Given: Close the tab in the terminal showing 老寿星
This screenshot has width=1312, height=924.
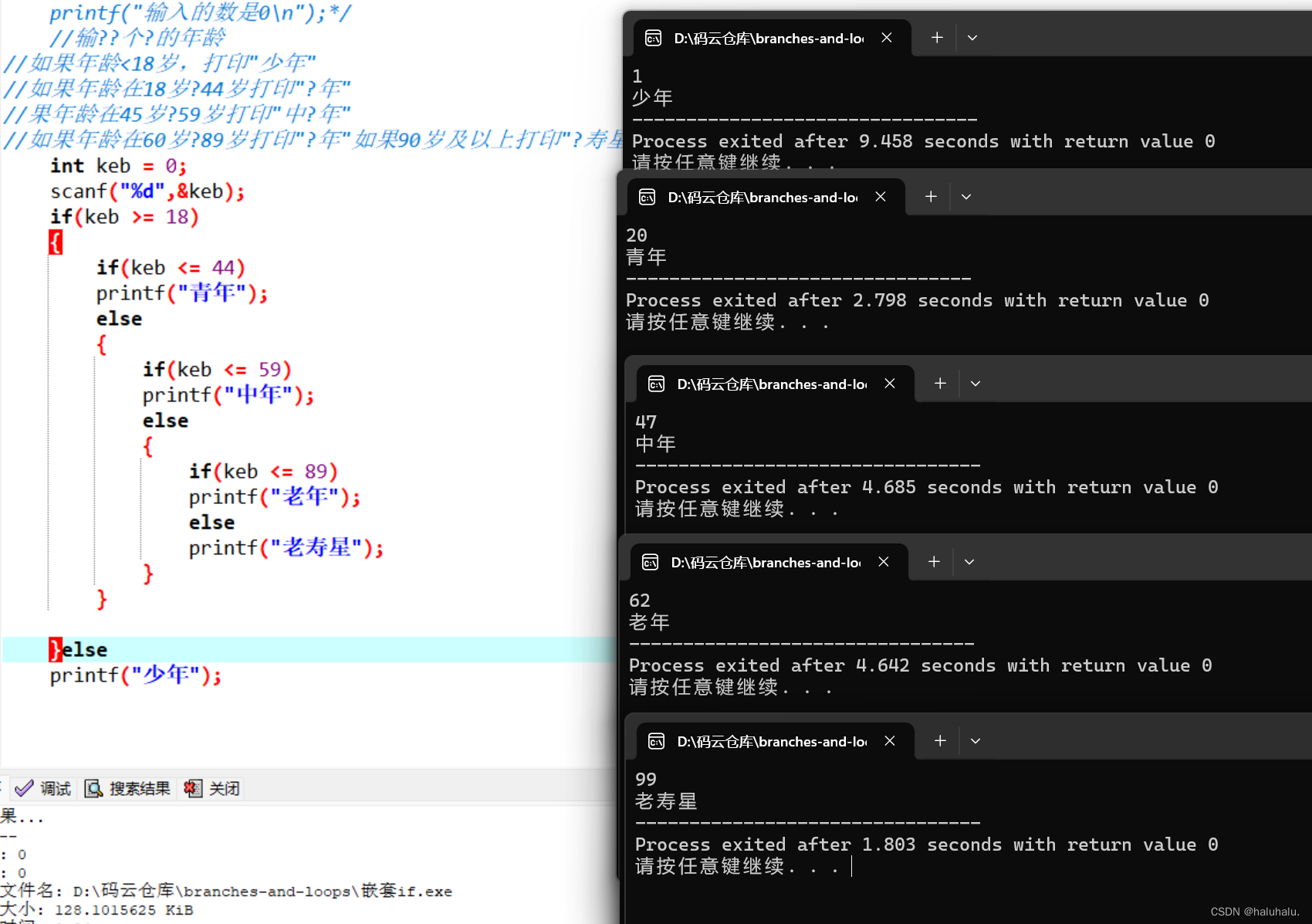Looking at the screenshot, I should point(890,740).
